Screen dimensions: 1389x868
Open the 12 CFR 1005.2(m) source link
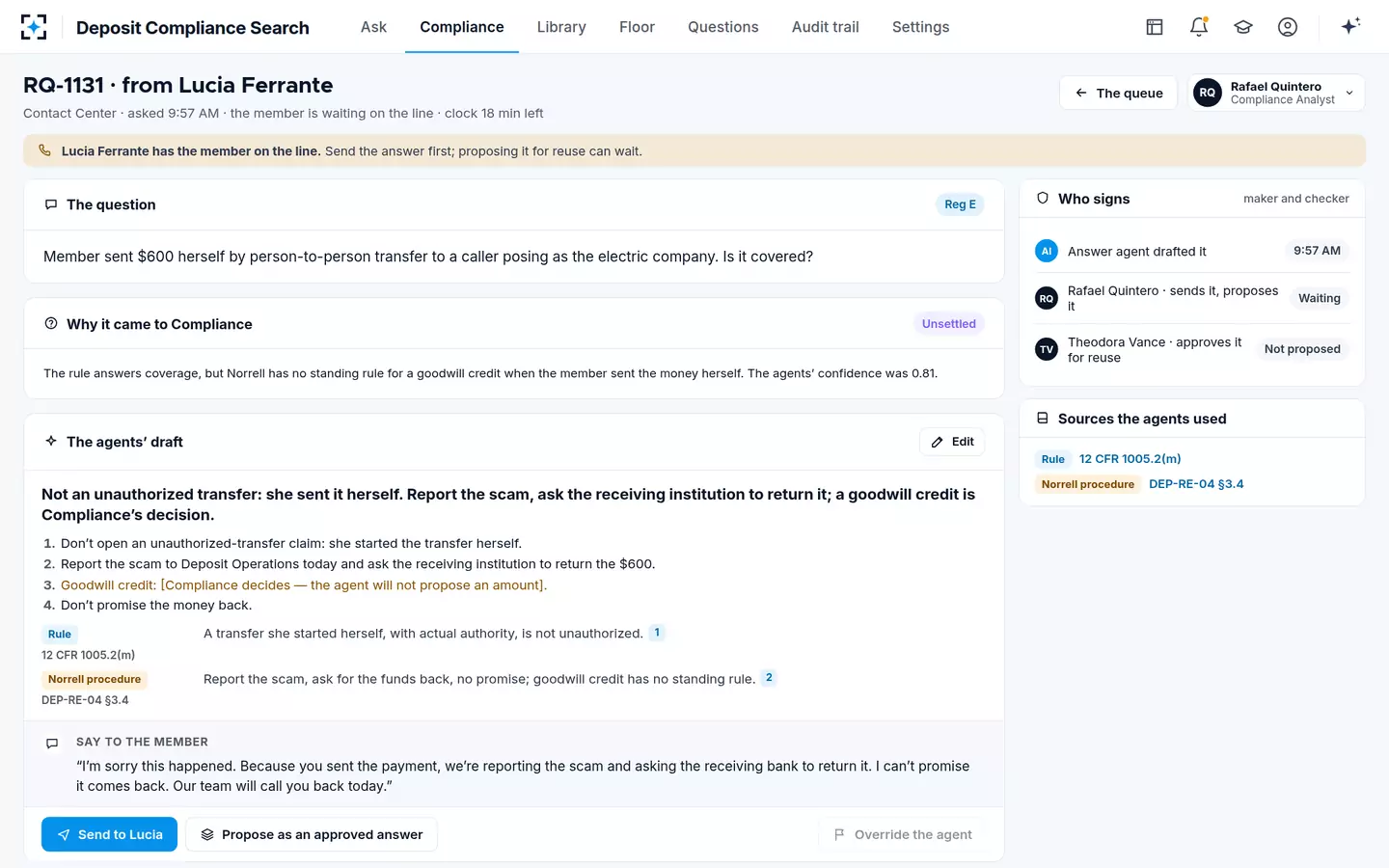[1130, 459]
